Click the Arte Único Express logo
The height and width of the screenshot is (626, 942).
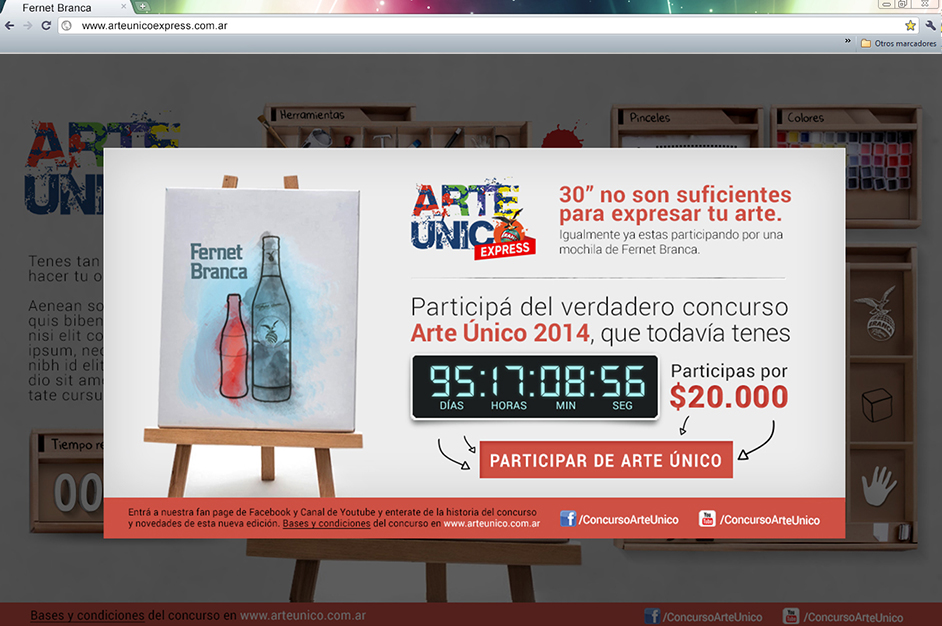[x=472, y=219]
